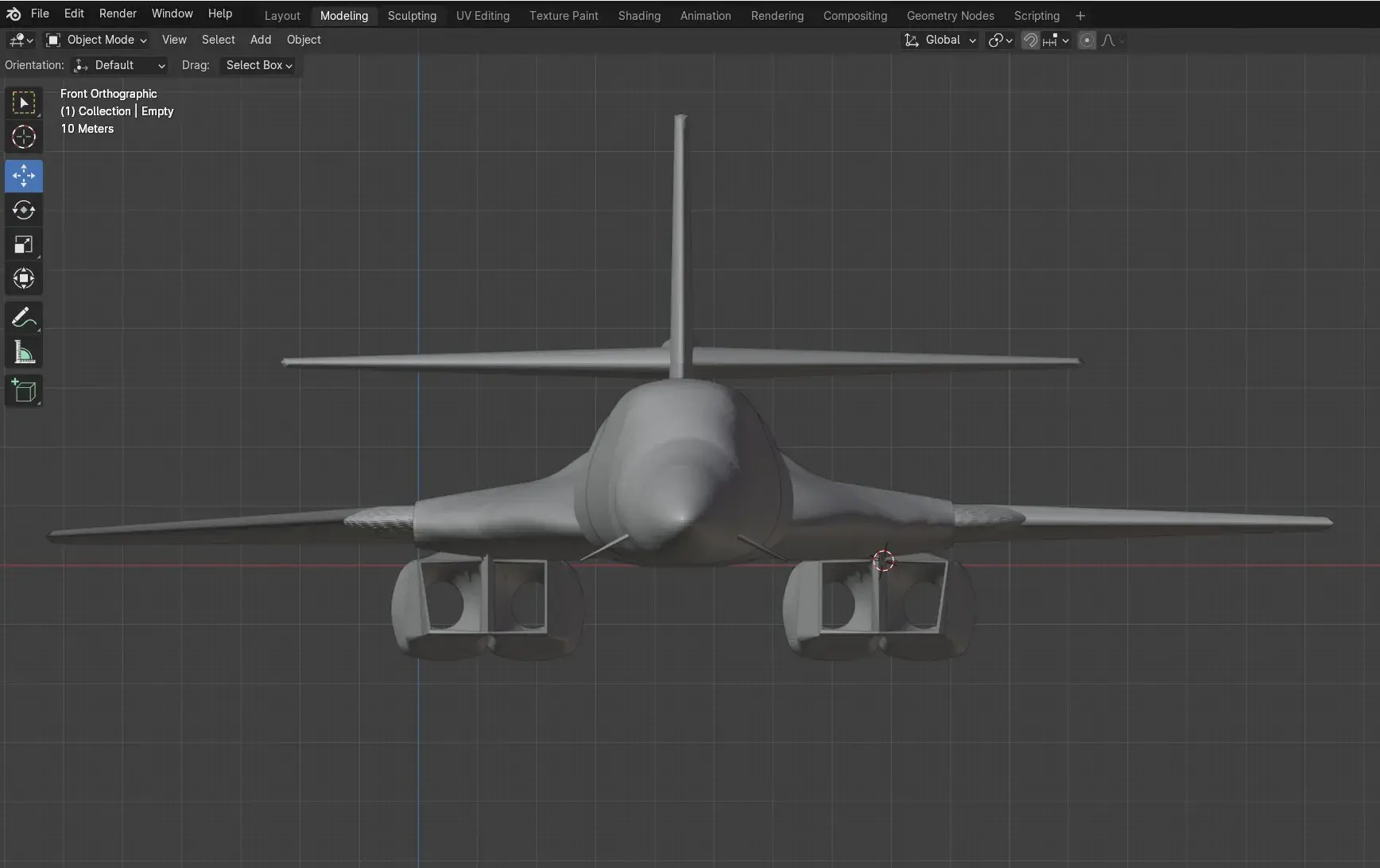Open the editor type selector

(21, 40)
